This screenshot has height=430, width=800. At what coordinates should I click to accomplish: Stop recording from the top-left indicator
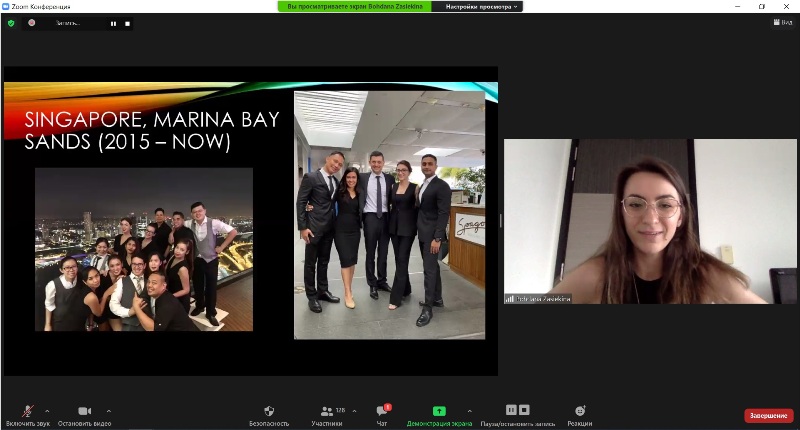[x=128, y=23]
